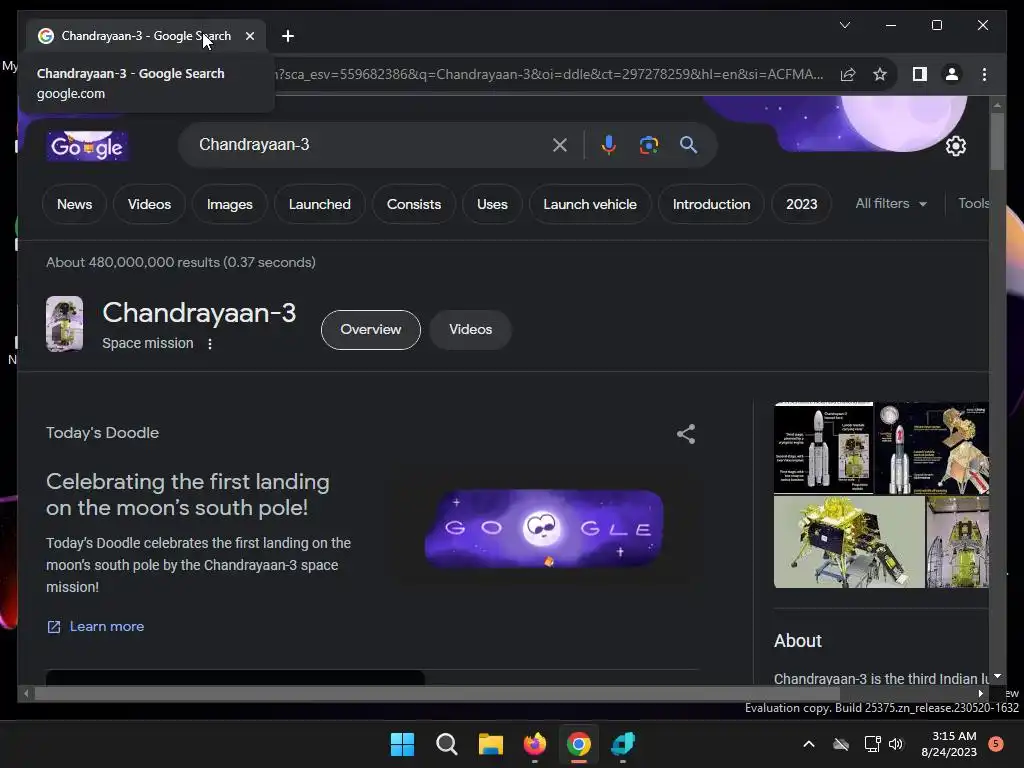Open File Explorer from taskbar
Screen dimensions: 1024x768
point(490,744)
